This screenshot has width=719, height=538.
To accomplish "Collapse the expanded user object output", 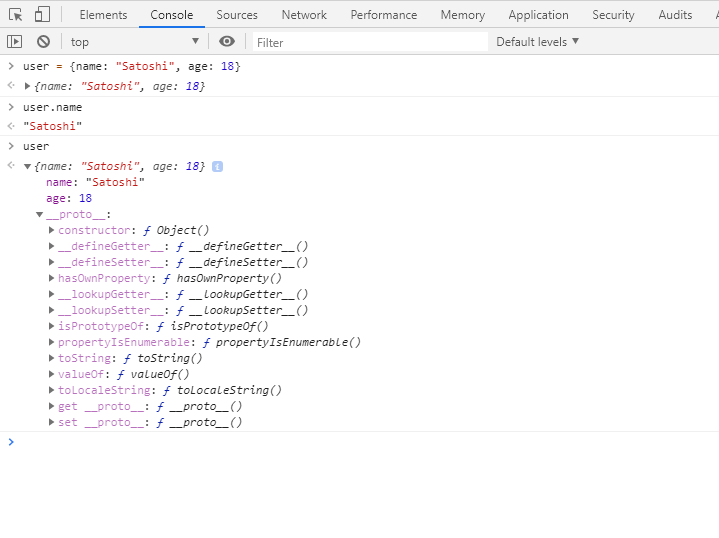I will coord(28,166).
